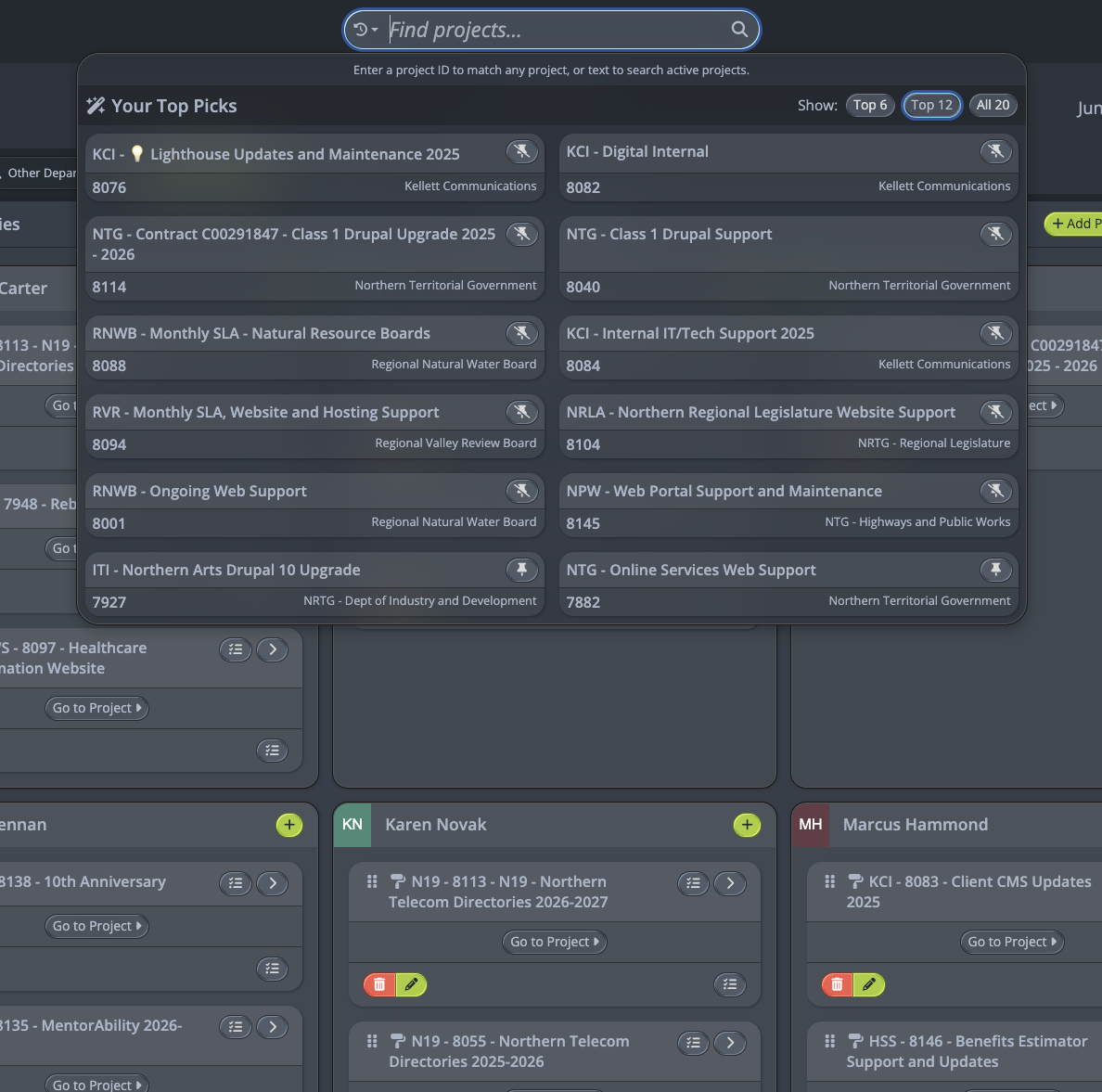Open checklist at bottom of 8138 card
Image resolution: width=1102 pixels, height=1092 pixels.
(273, 969)
